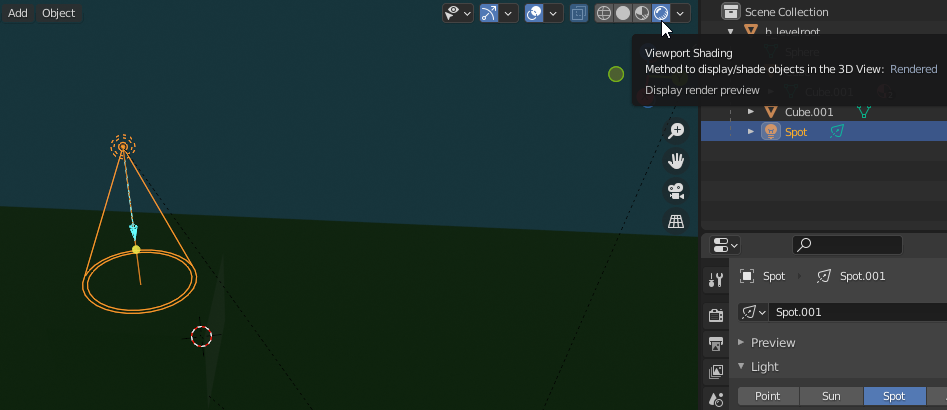Click the Spot light data icon in outliner
The height and width of the screenshot is (410, 947).
click(836, 132)
